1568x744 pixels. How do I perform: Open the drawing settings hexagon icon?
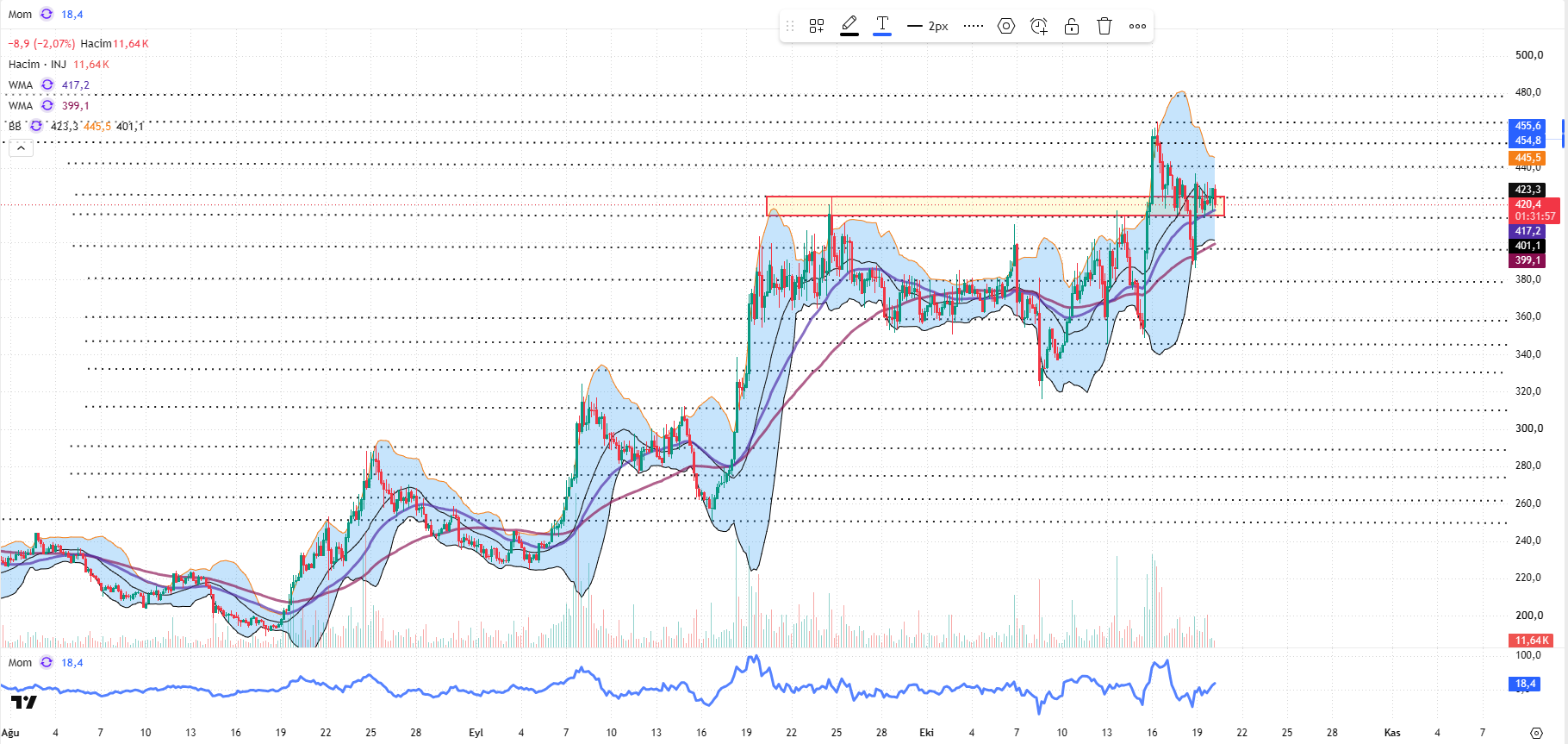[1006, 26]
